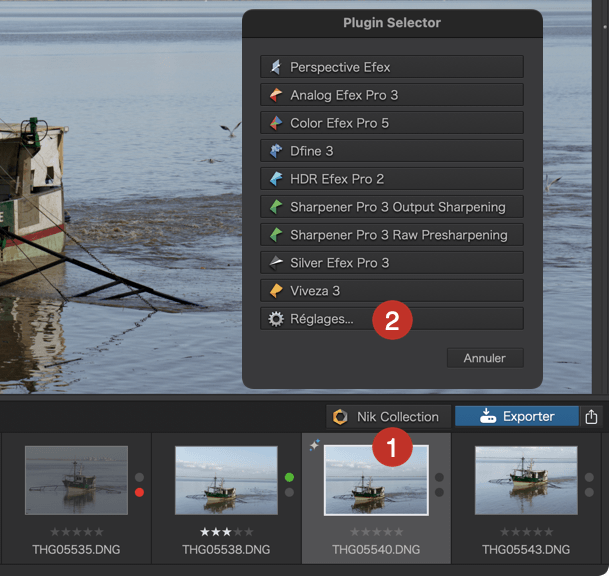Select the THG05538.DNG thumbnail
This screenshot has height=576, width=609.
pos(226,480)
